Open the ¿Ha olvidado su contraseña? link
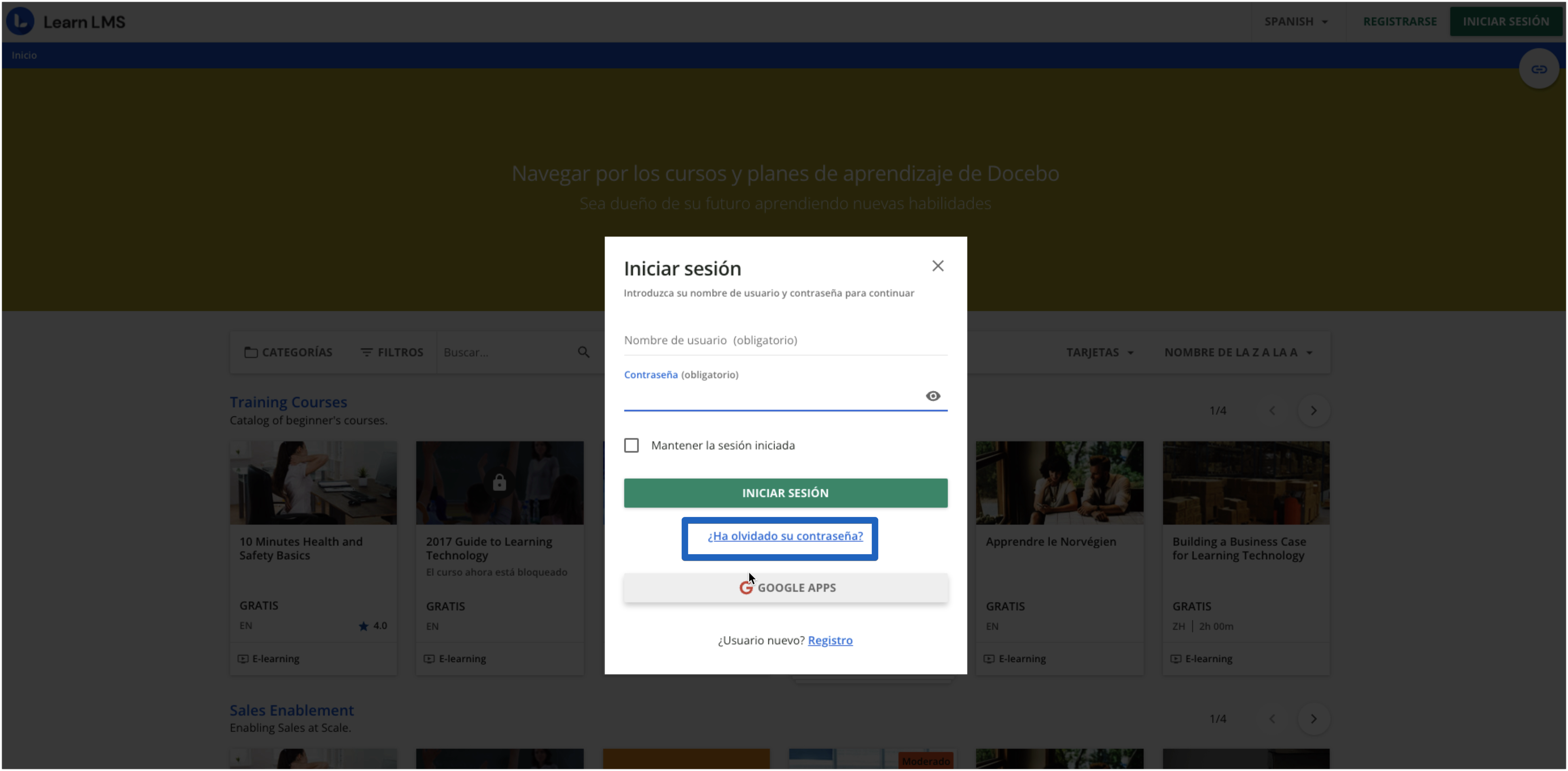 click(785, 536)
